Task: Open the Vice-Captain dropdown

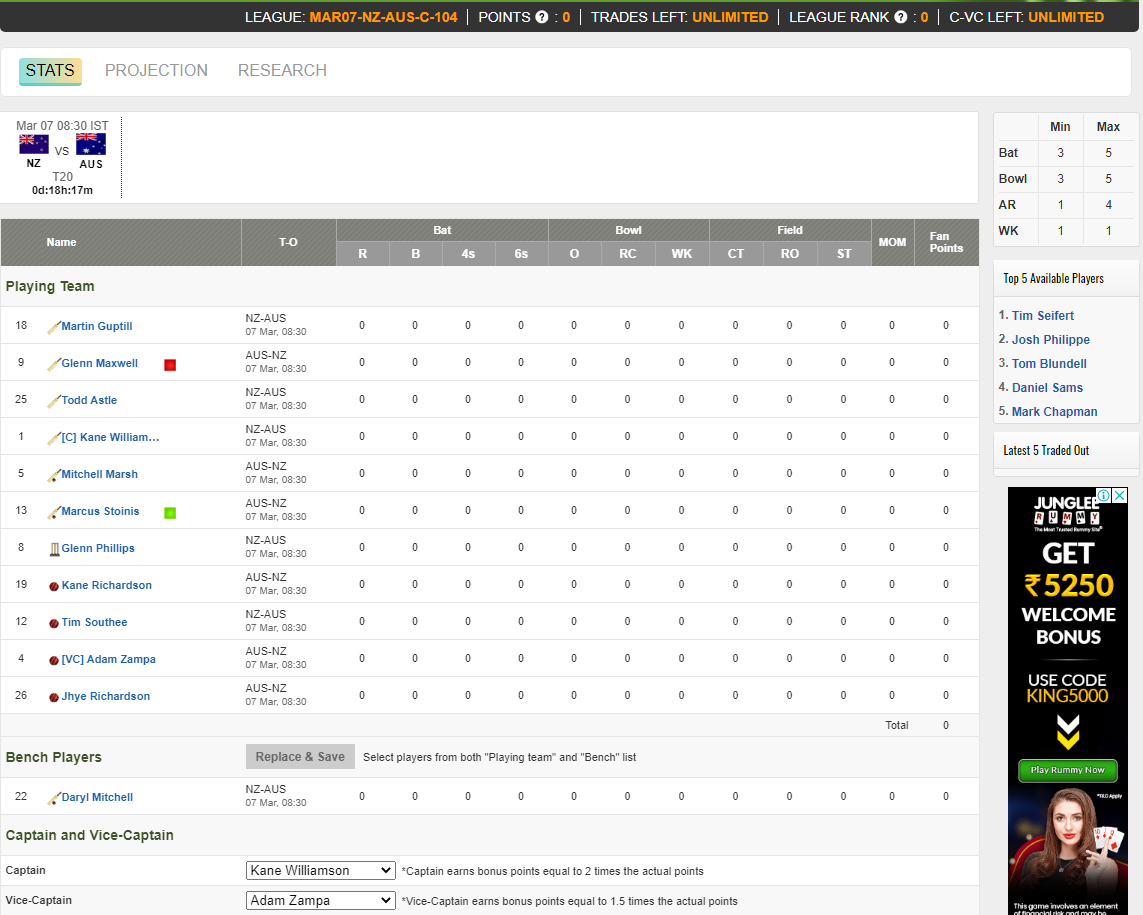Action: click(321, 900)
